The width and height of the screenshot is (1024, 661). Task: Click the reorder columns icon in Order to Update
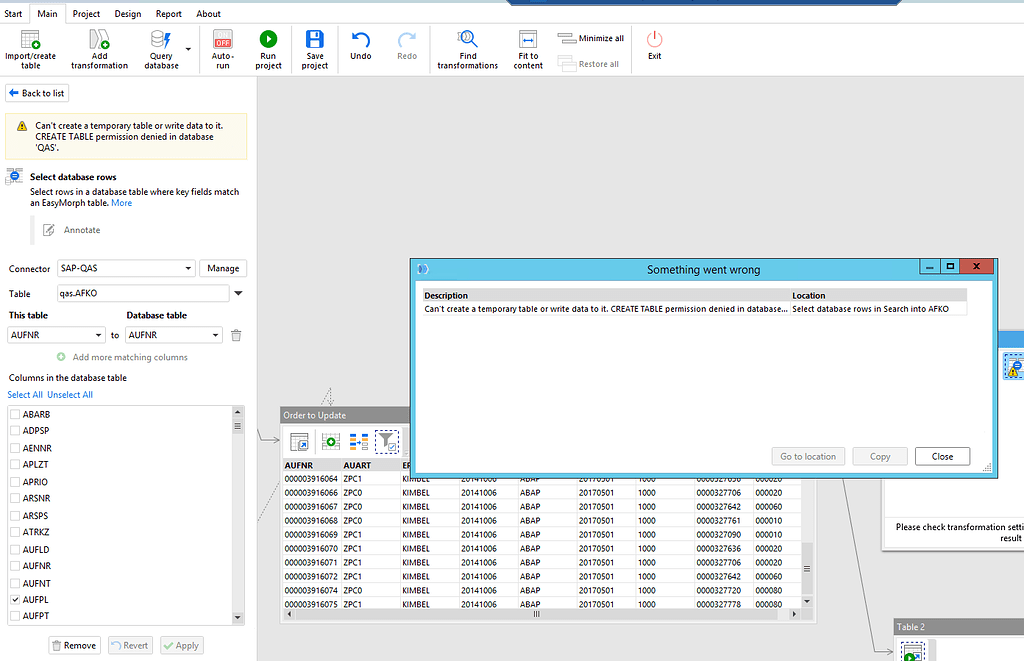point(359,442)
